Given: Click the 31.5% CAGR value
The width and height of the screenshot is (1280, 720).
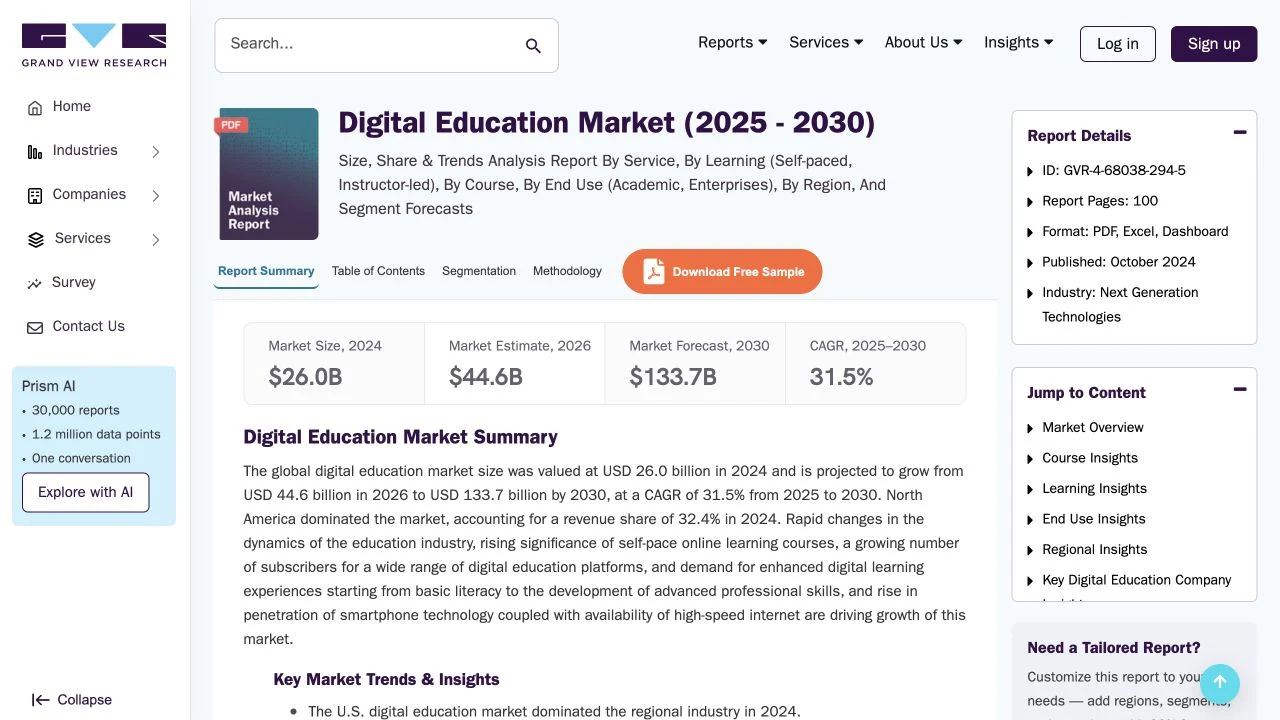Looking at the screenshot, I should pos(841,377).
